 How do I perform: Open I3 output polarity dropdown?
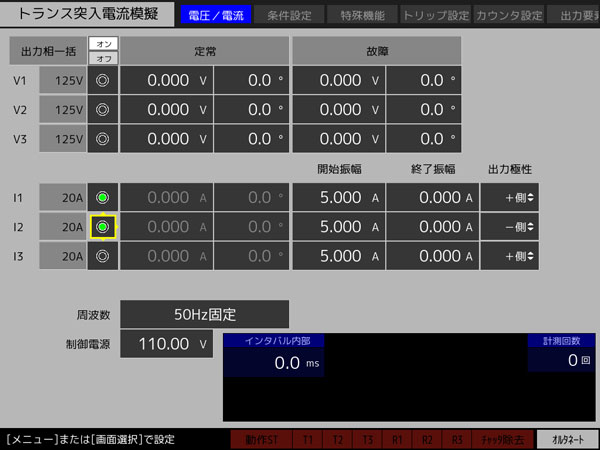click(x=509, y=256)
